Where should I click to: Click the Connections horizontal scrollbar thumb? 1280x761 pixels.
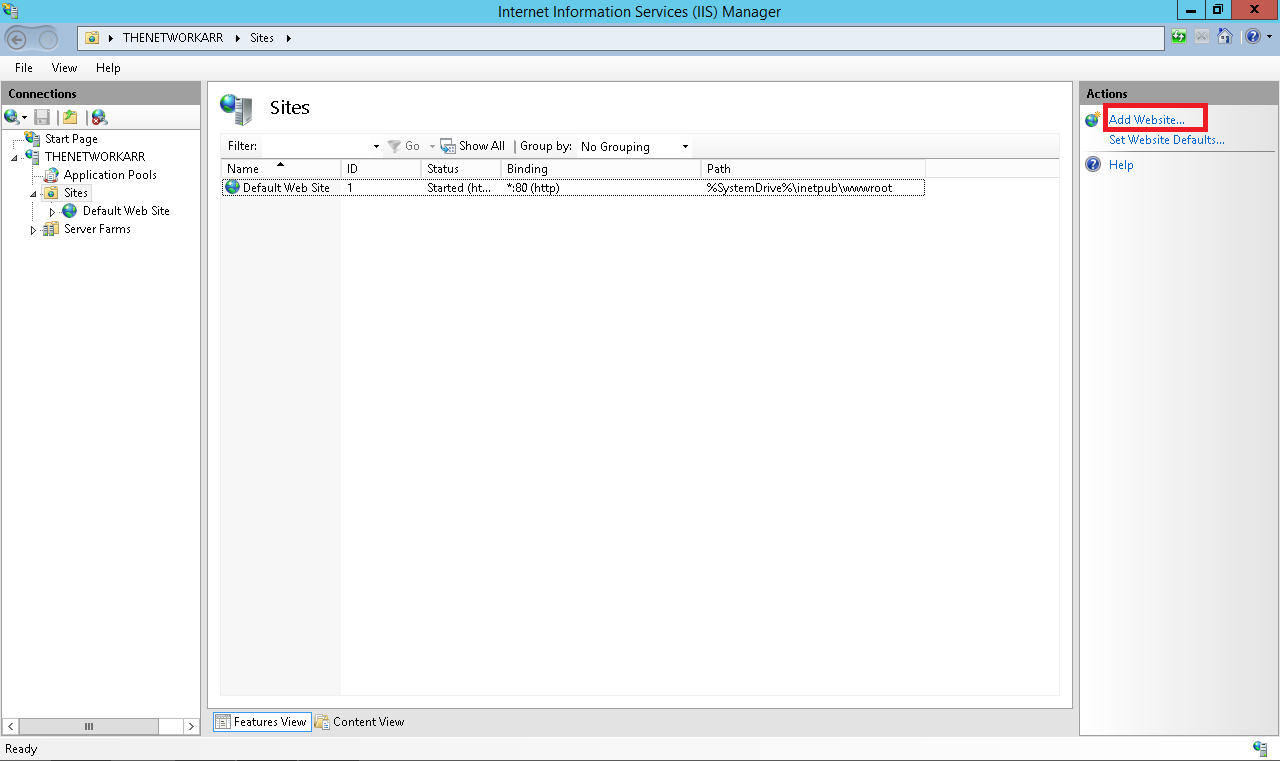[89, 727]
